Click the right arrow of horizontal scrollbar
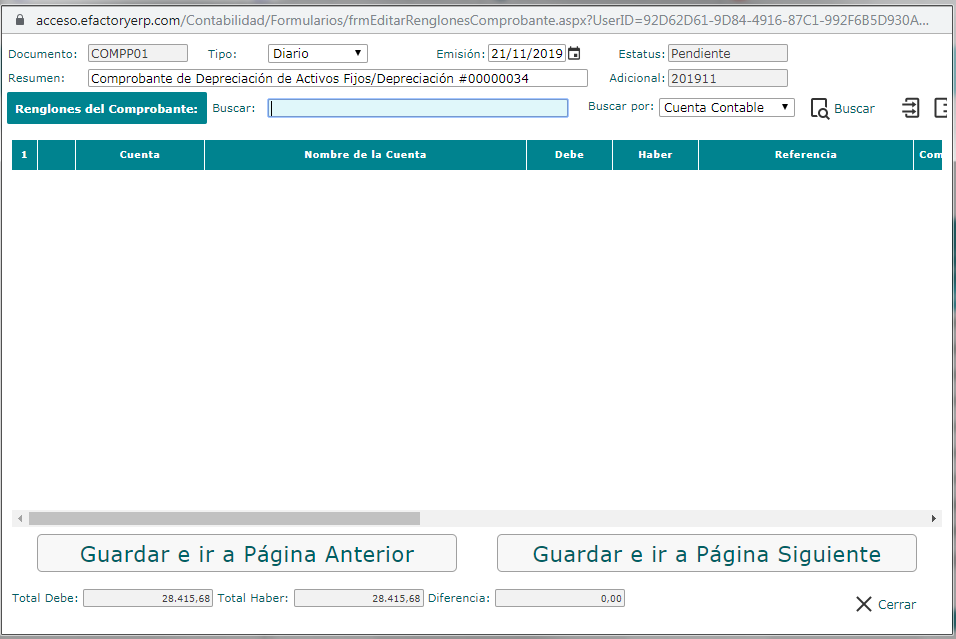956x639 pixels. [933, 518]
